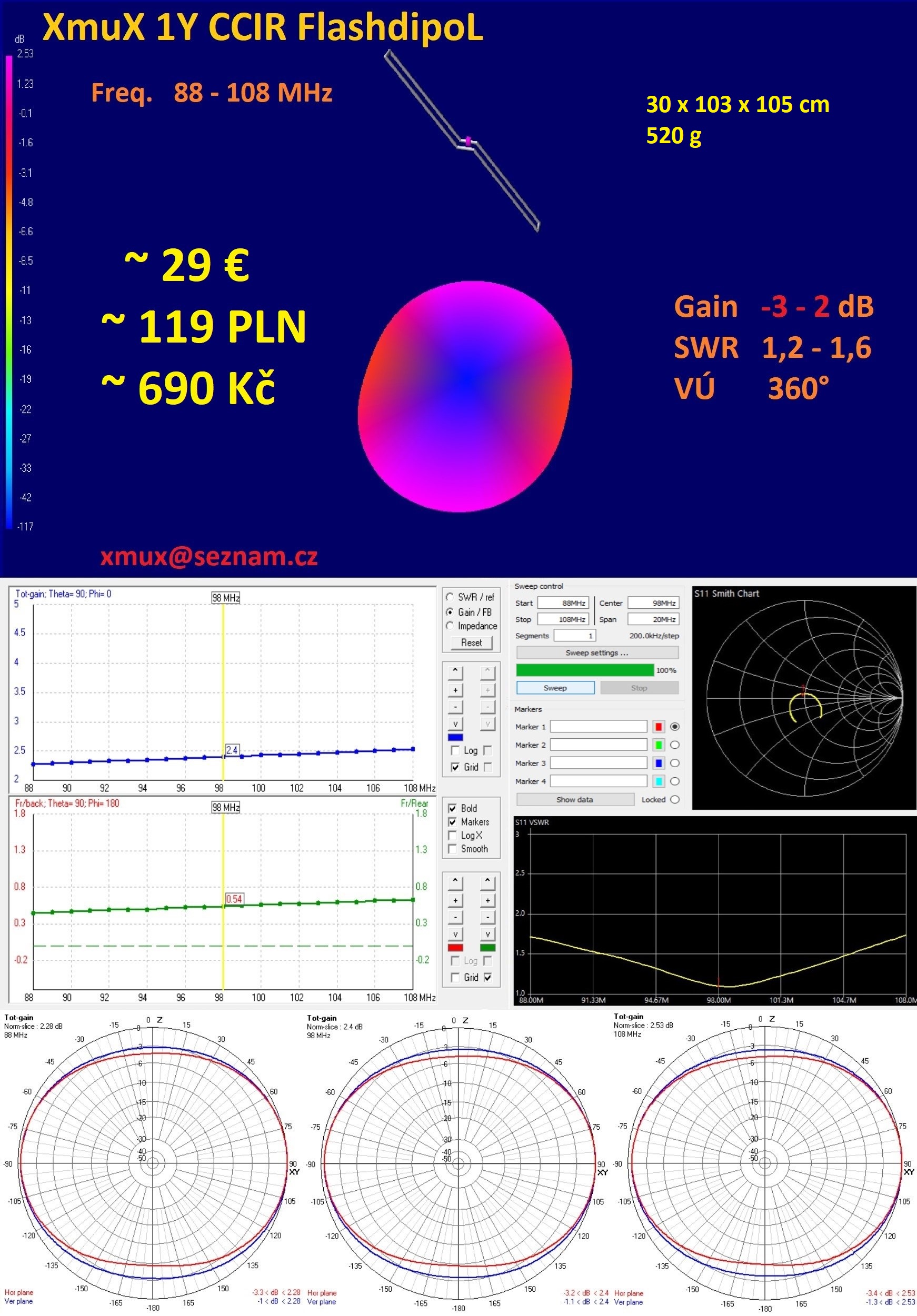
Task: Click the blue trace color swatch
Action: tap(455, 737)
